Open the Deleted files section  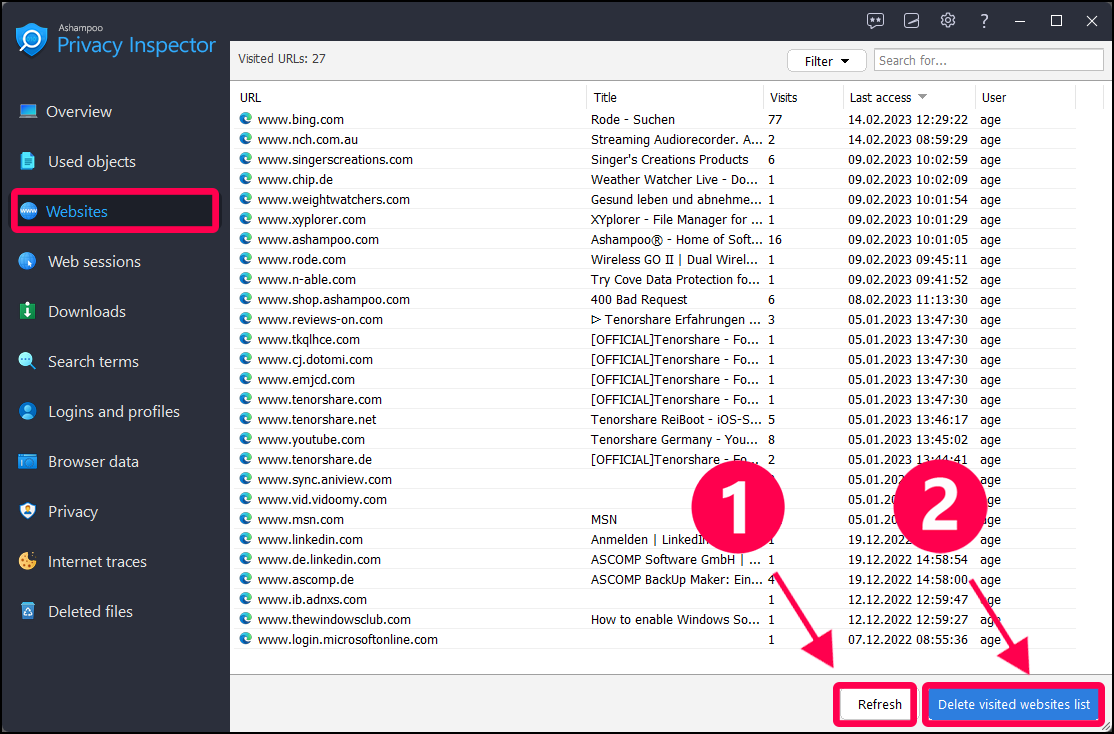click(90, 611)
